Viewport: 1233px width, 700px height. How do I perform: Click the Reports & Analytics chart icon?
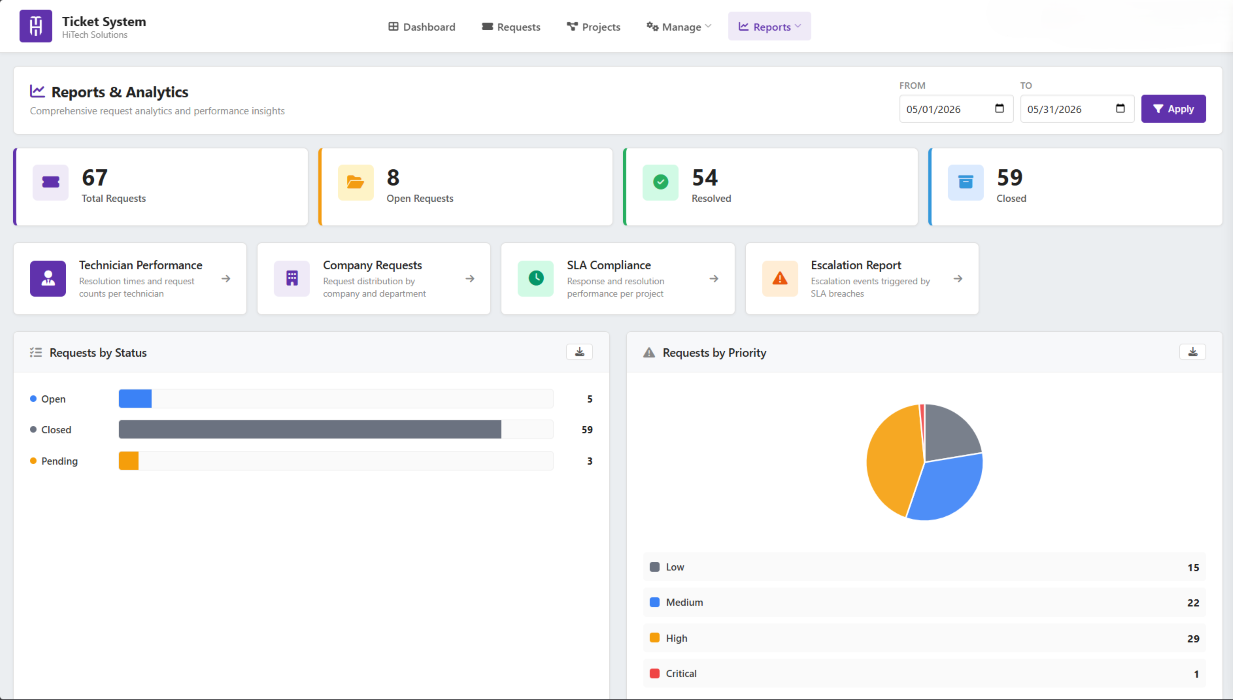point(38,91)
